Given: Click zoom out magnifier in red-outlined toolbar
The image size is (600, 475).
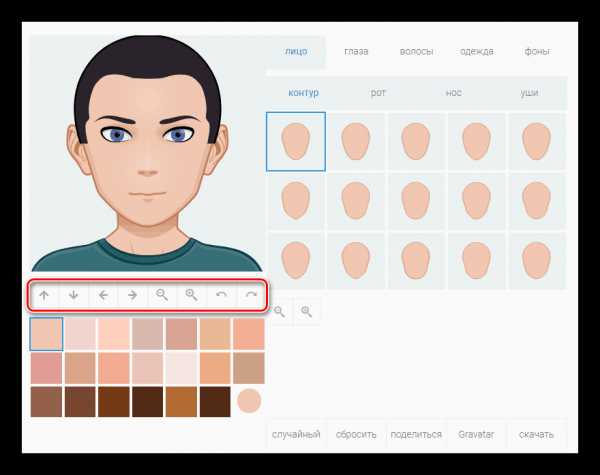Looking at the screenshot, I should [162, 295].
